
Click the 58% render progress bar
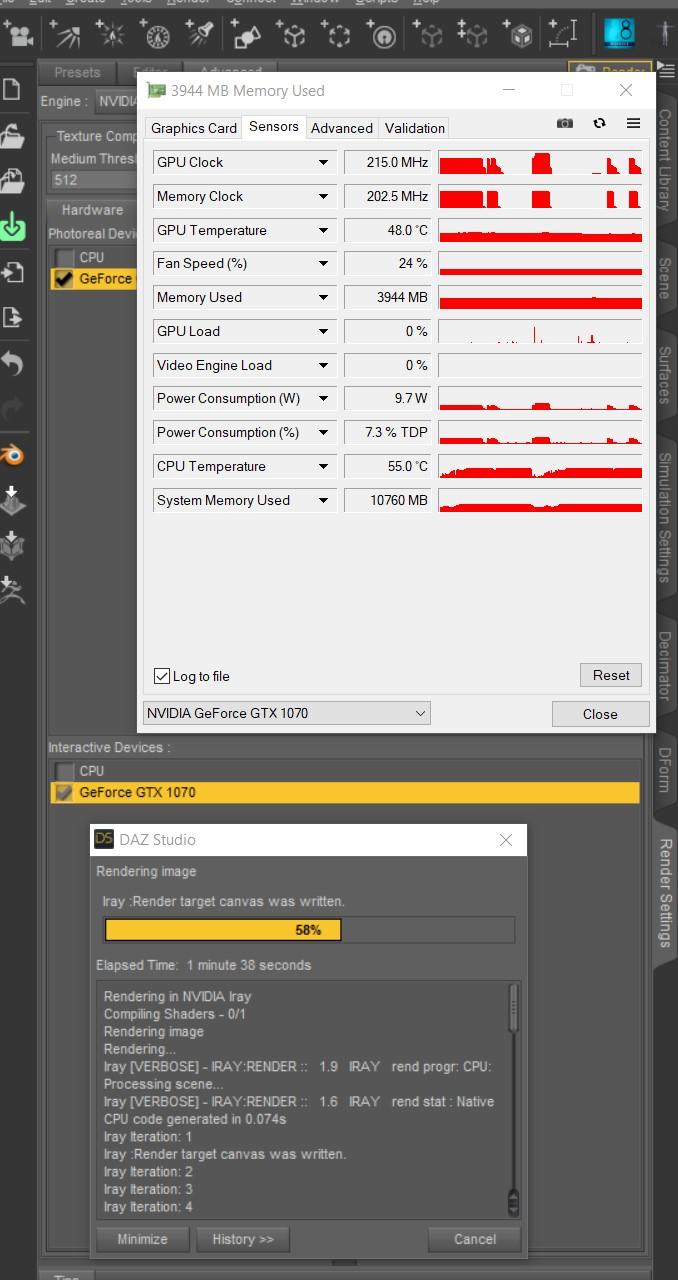pos(309,930)
